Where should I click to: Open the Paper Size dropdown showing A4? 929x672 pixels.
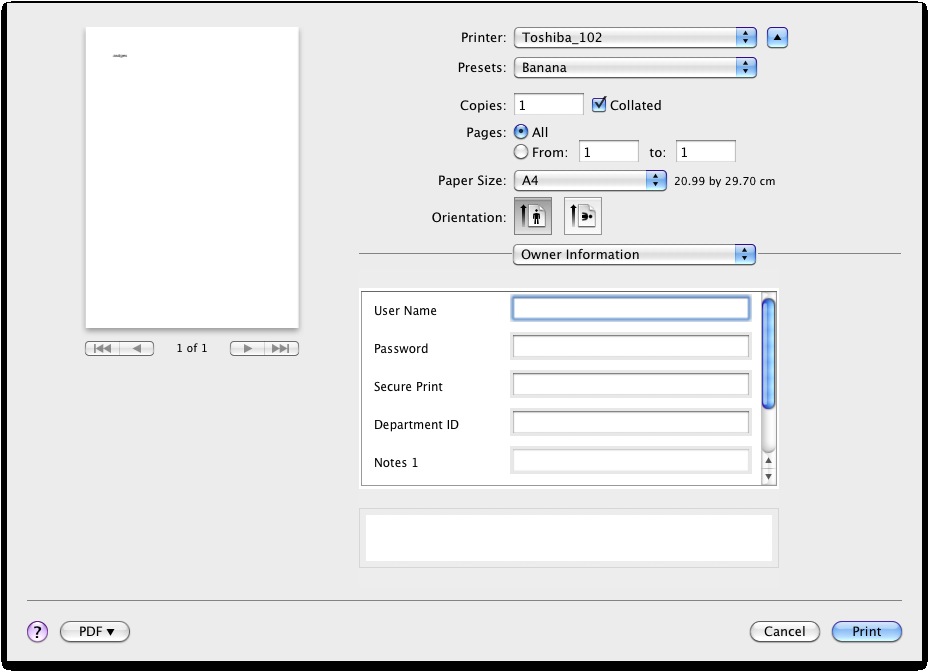pos(590,181)
